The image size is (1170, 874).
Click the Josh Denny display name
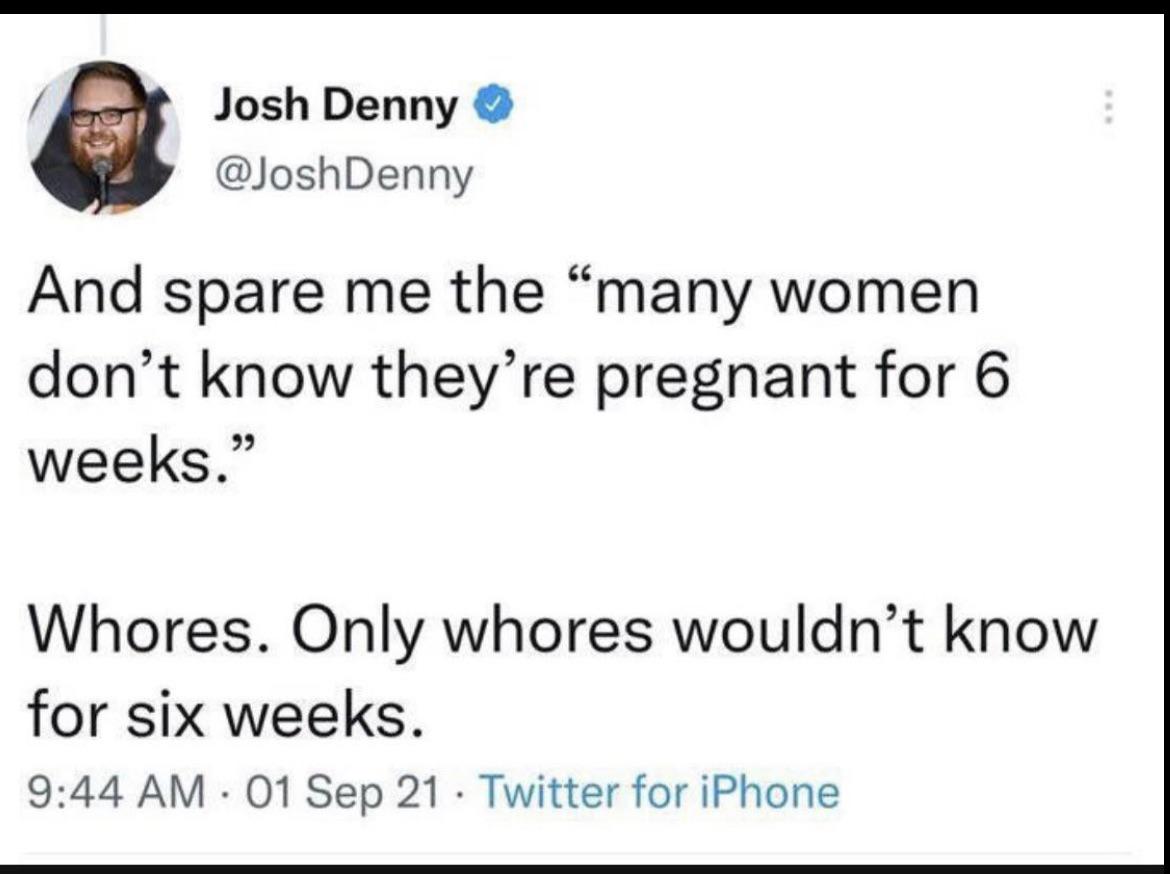[x=335, y=105]
